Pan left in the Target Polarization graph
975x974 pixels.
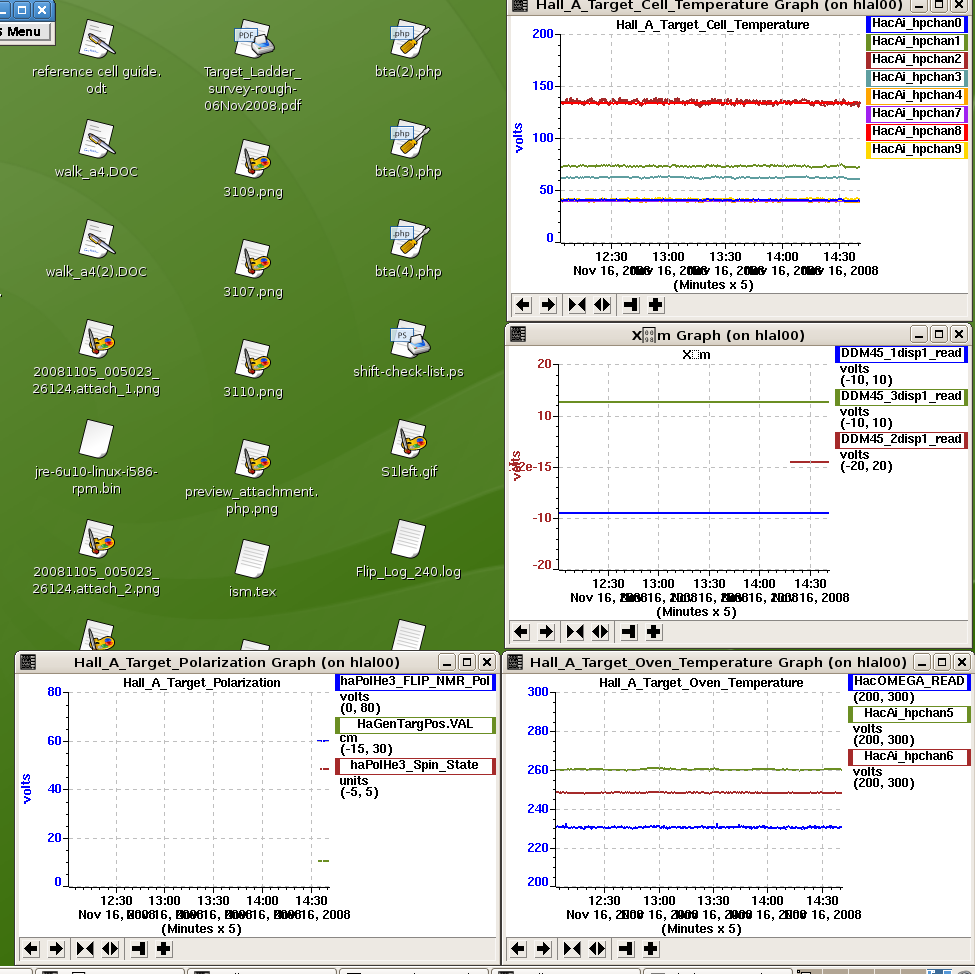click(x=31, y=948)
